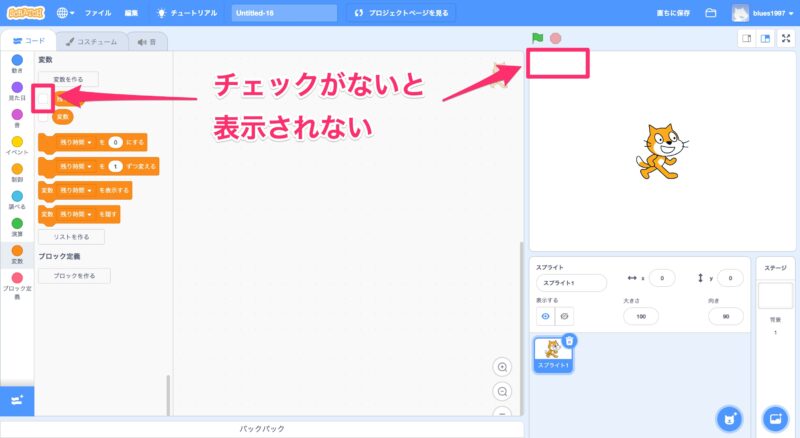
Task: Click the green flag to run
Action: click(538, 38)
